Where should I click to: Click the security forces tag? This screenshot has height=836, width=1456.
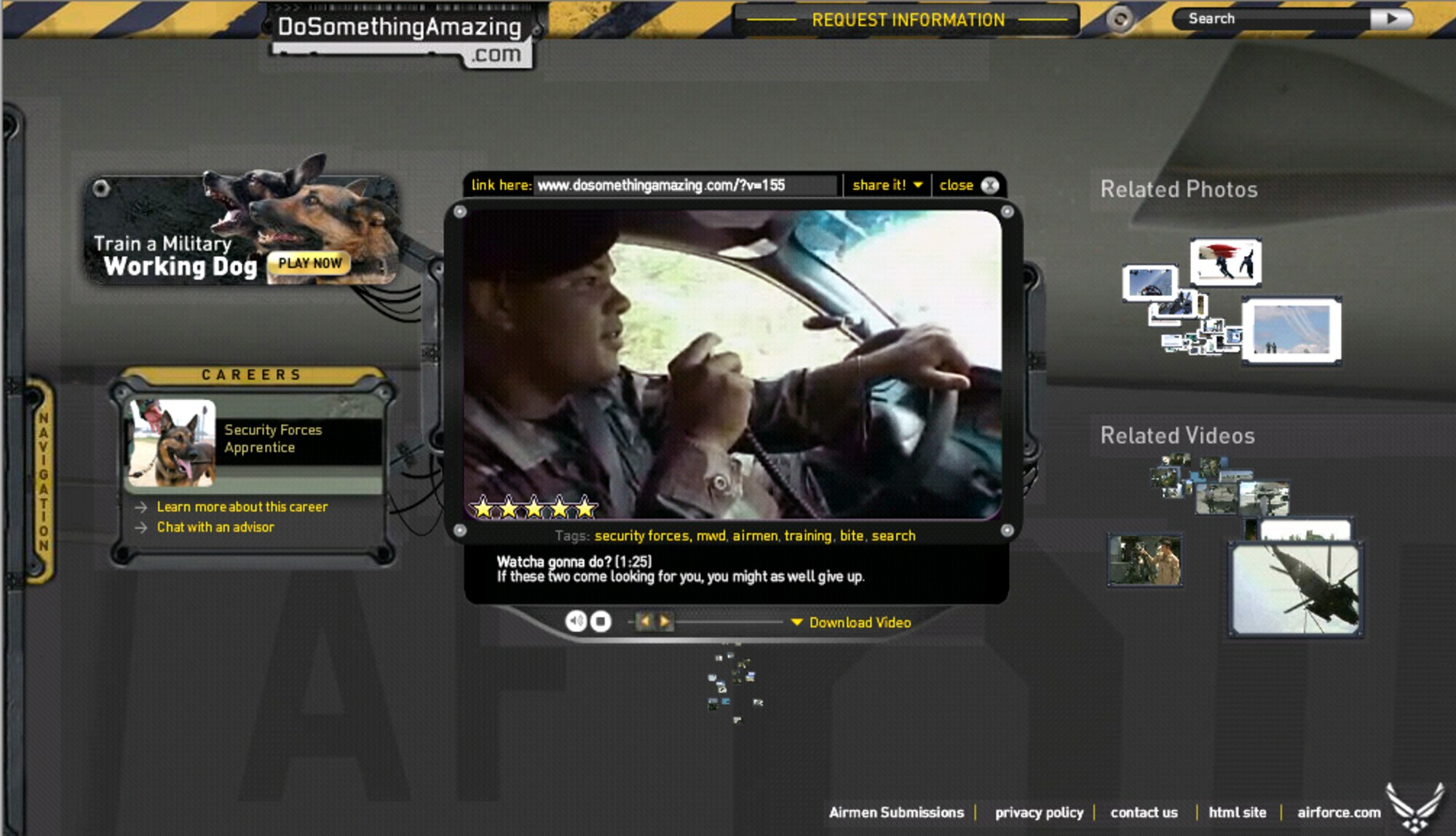(x=641, y=536)
